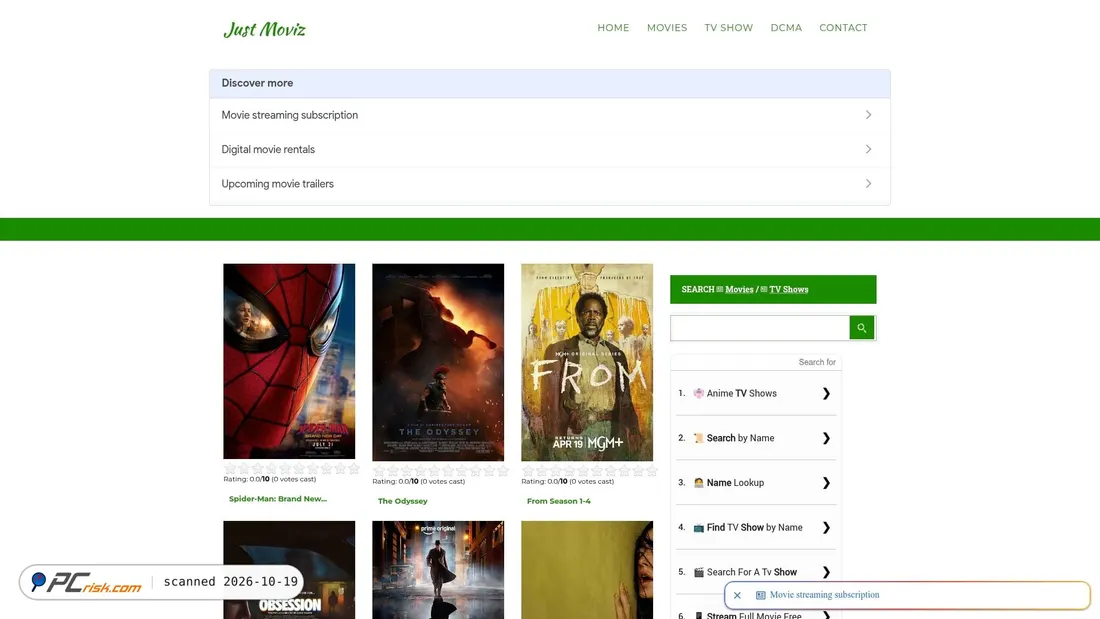The width and height of the screenshot is (1100, 619).
Task: Click the Movies link in search header
Action: (x=739, y=289)
